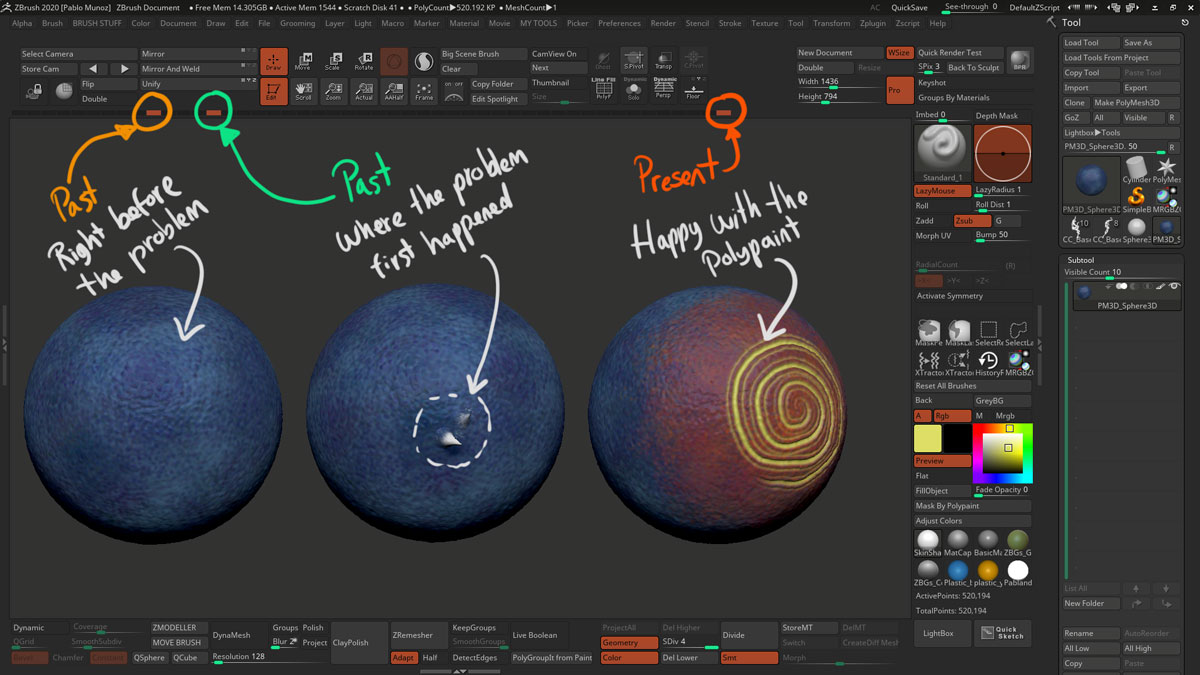This screenshot has height=675, width=1200.
Task: Click the ZRemesher button
Action: (x=413, y=635)
